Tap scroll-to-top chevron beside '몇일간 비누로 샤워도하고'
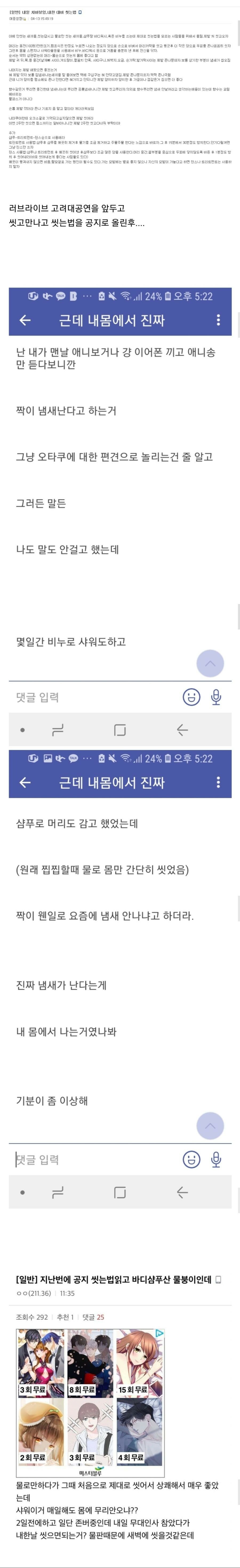The height and width of the screenshot is (1568, 240). [210, 664]
